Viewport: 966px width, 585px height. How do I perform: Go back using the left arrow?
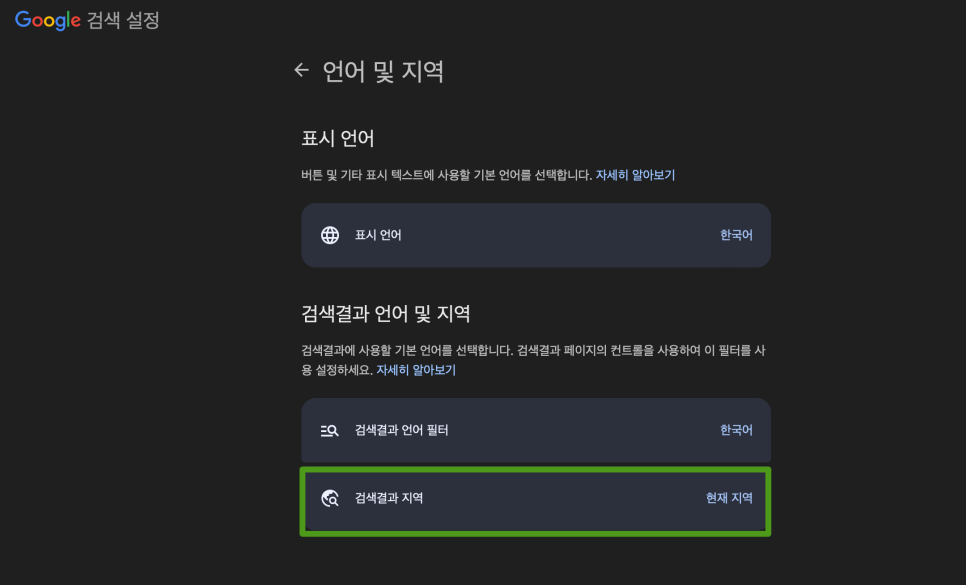tap(301, 70)
